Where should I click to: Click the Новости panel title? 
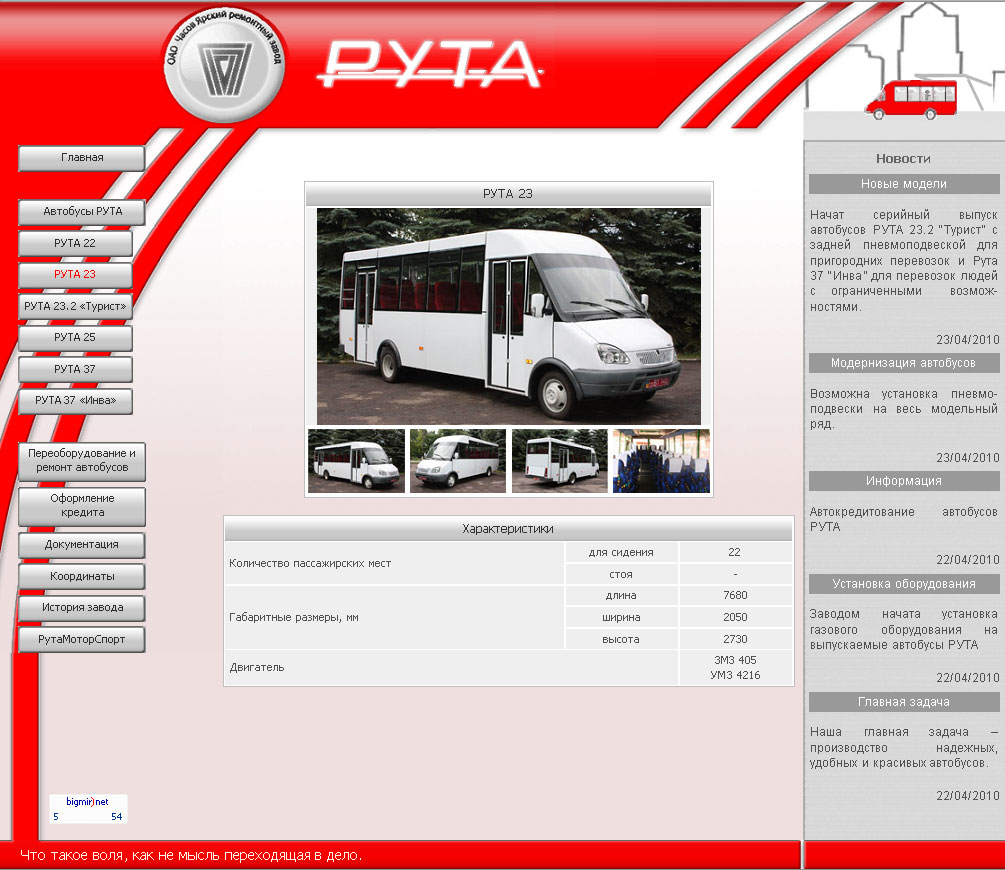pyautogui.click(x=903, y=158)
